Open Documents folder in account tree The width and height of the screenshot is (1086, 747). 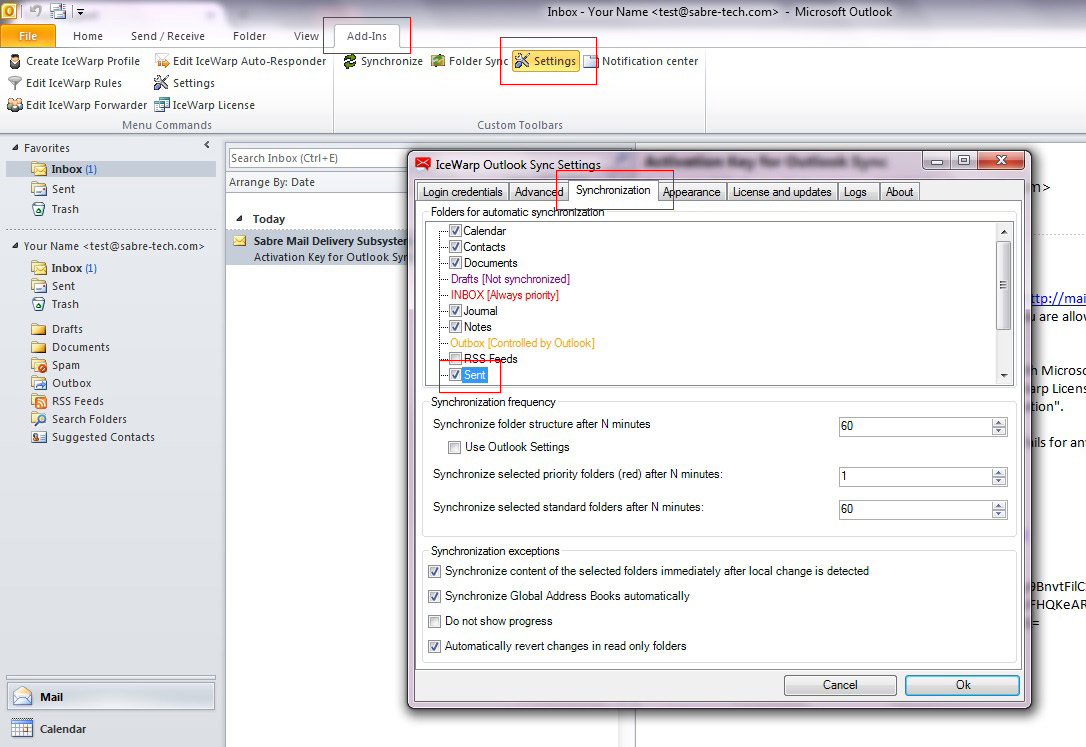80,347
